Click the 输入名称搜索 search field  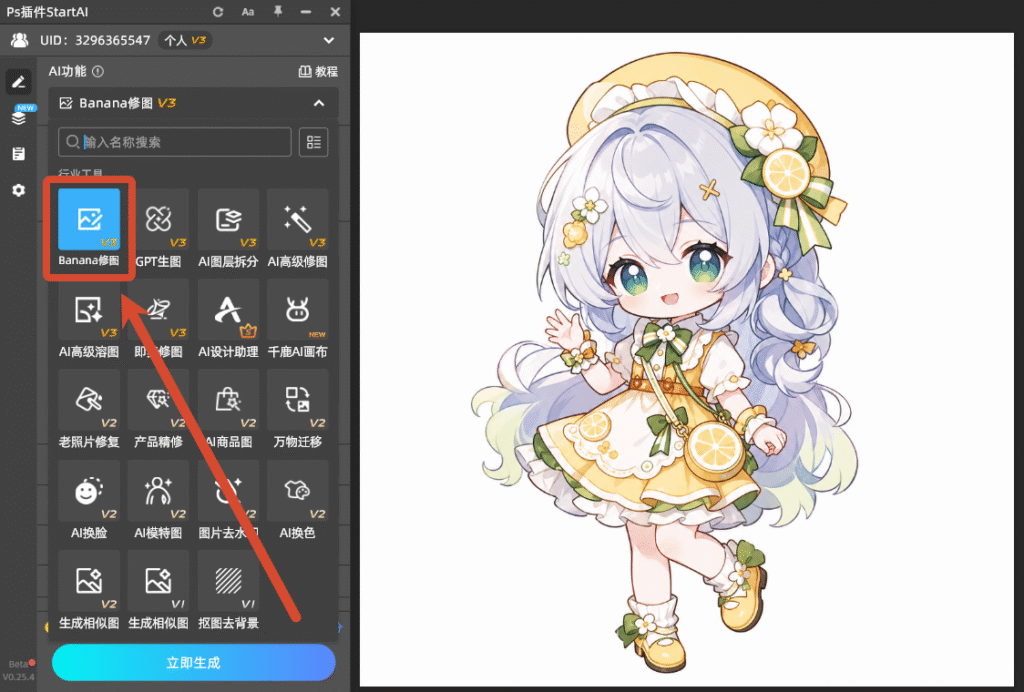click(x=174, y=142)
